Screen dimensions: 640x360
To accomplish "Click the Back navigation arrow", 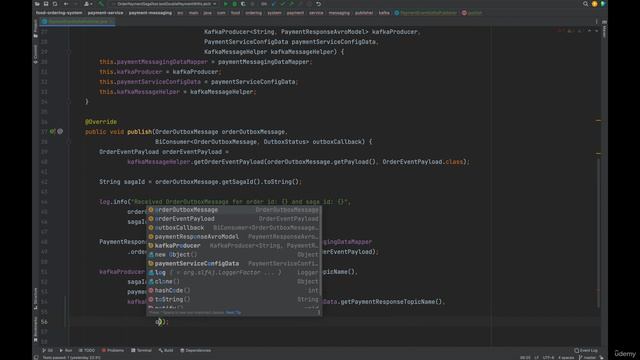I will pyautogui.click(x=66, y=4).
